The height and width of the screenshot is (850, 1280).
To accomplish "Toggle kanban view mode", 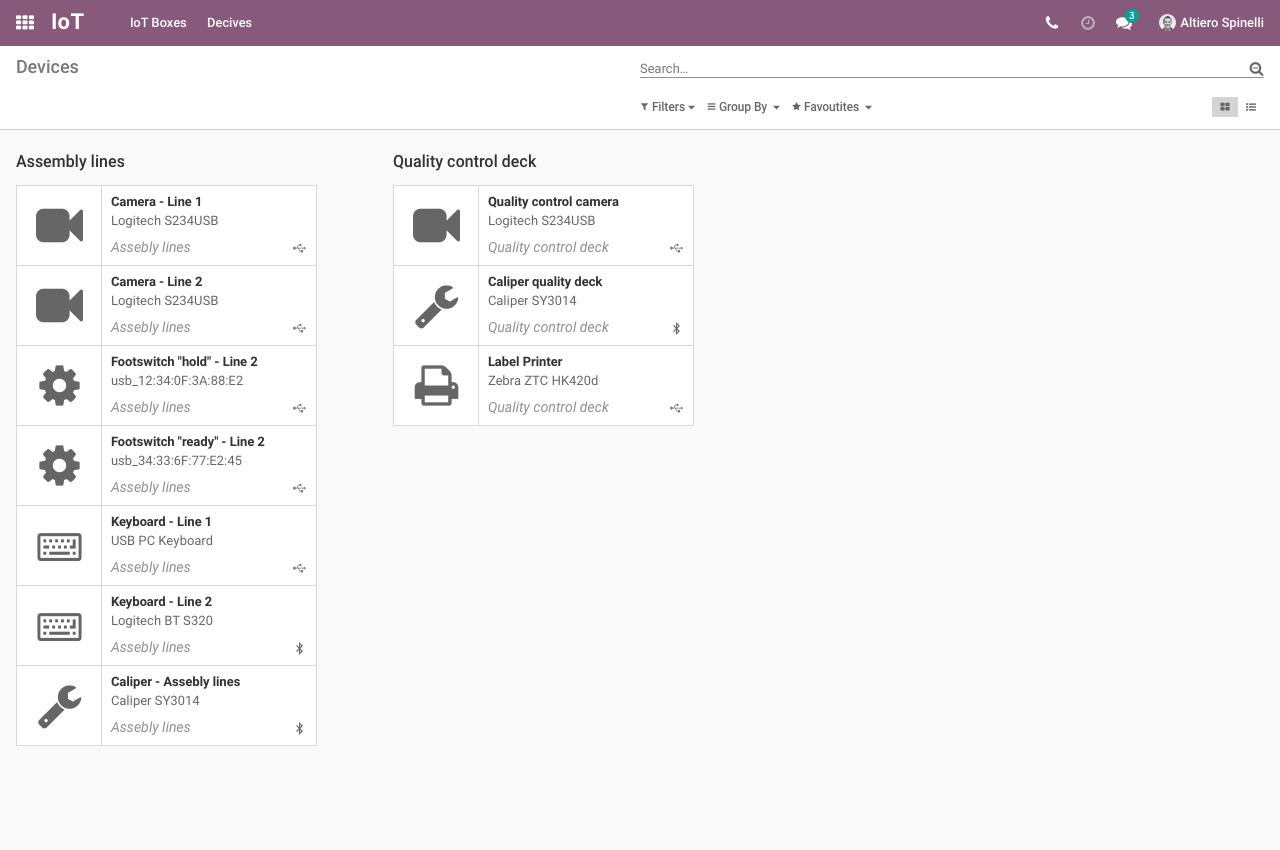I will tap(1224, 107).
